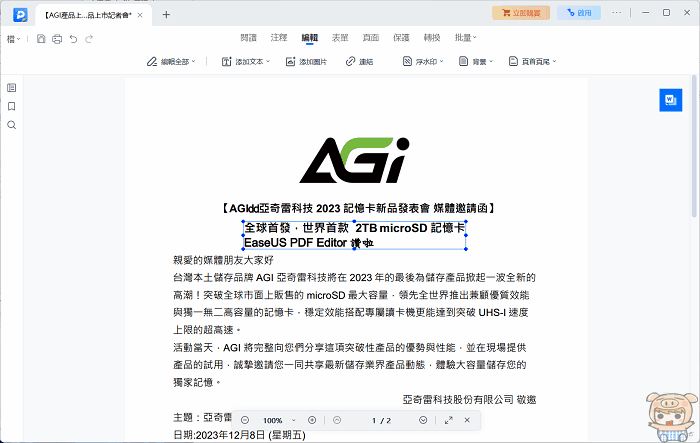Click the save document icon
700x443 pixels.
(41, 39)
